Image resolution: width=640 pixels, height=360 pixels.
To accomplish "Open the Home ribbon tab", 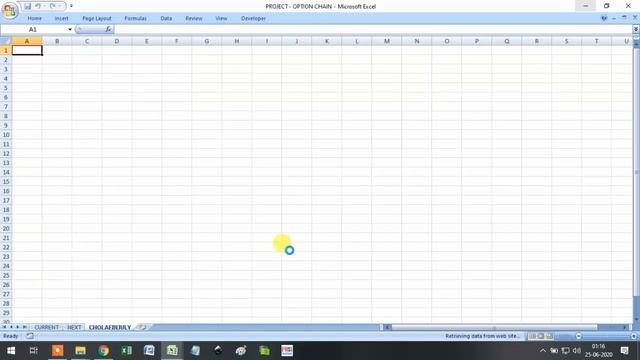I will [x=35, y=18].
